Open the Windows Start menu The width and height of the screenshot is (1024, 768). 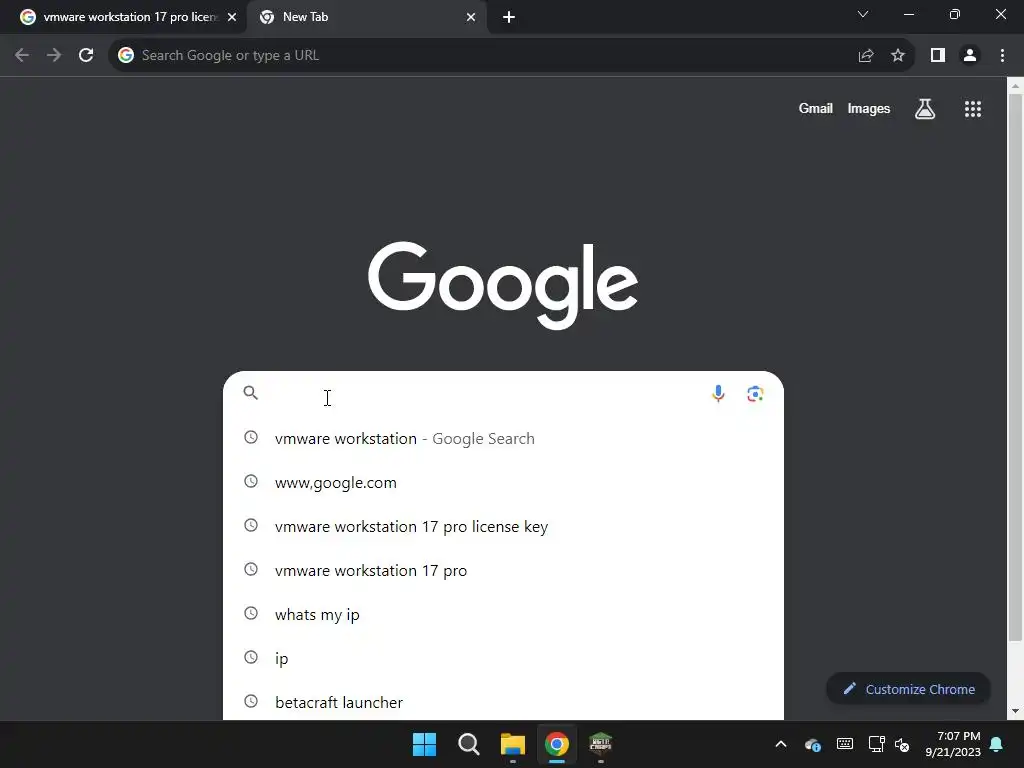coord(424,744)
